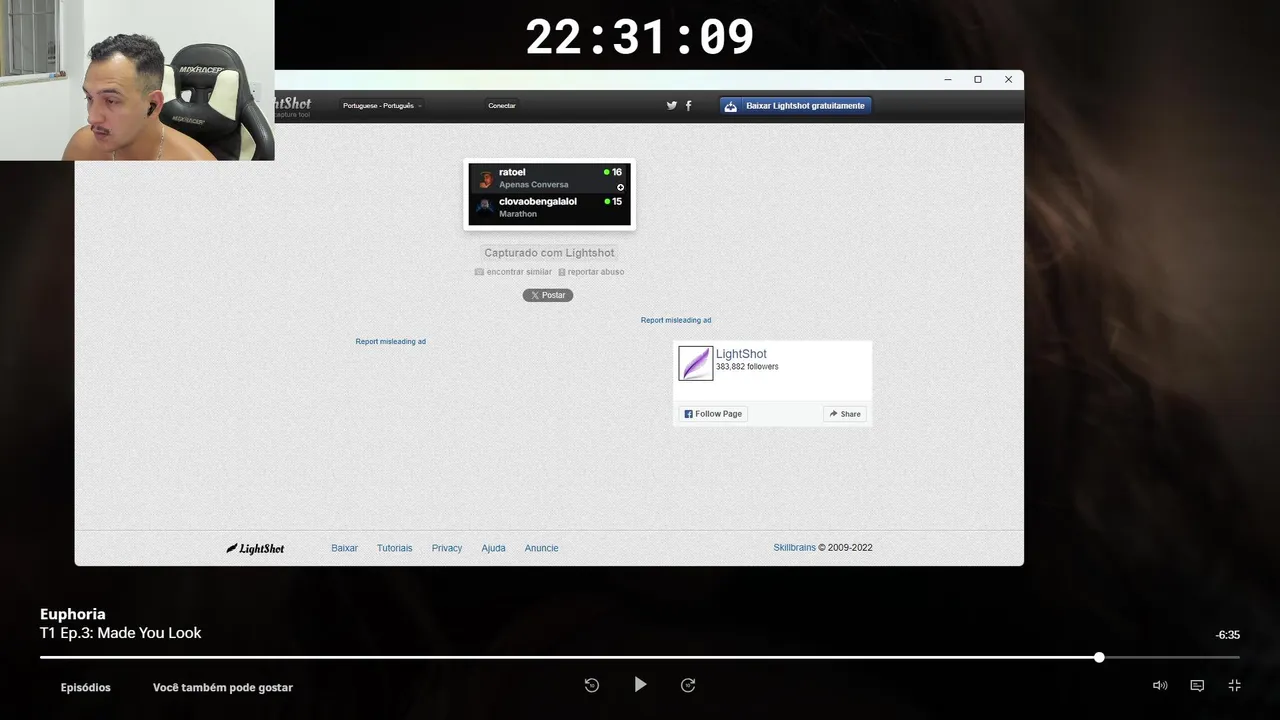
Task: Click the Facebook Share button
Action: click(845, 414)
